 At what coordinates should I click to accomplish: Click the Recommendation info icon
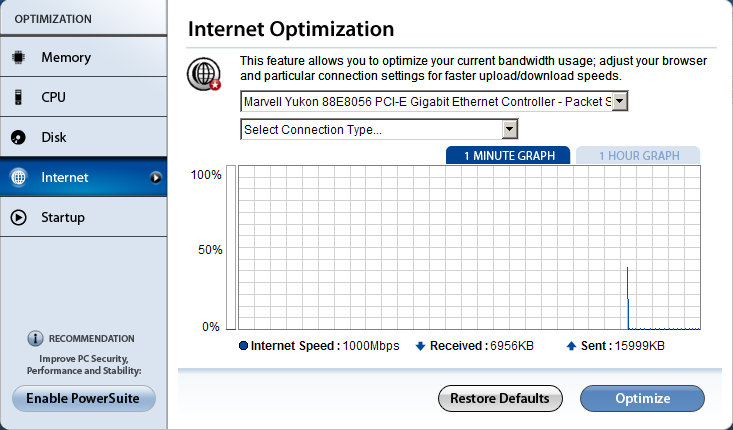(35, 339)
